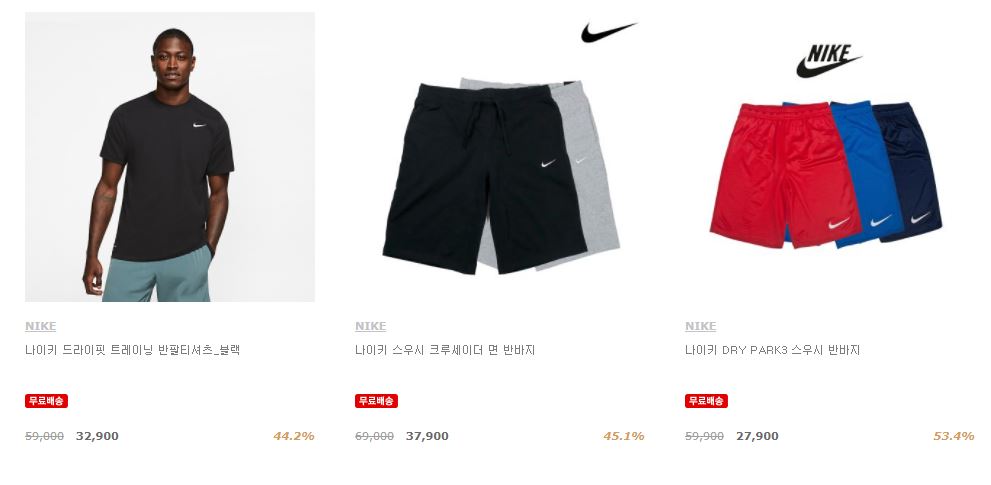Click the NIKE wordmark logo above Park3 shorts
The image size is (991, 485).
828,61
